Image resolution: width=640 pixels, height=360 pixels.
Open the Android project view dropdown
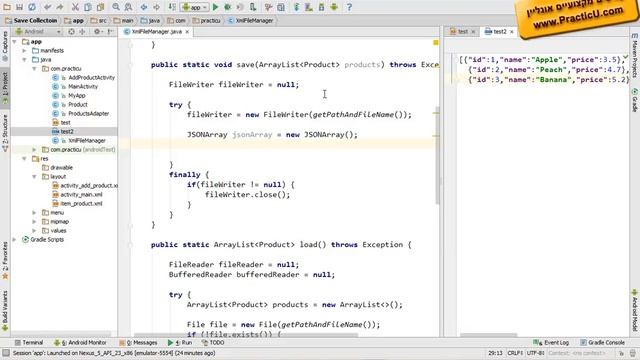click(38, 31)
